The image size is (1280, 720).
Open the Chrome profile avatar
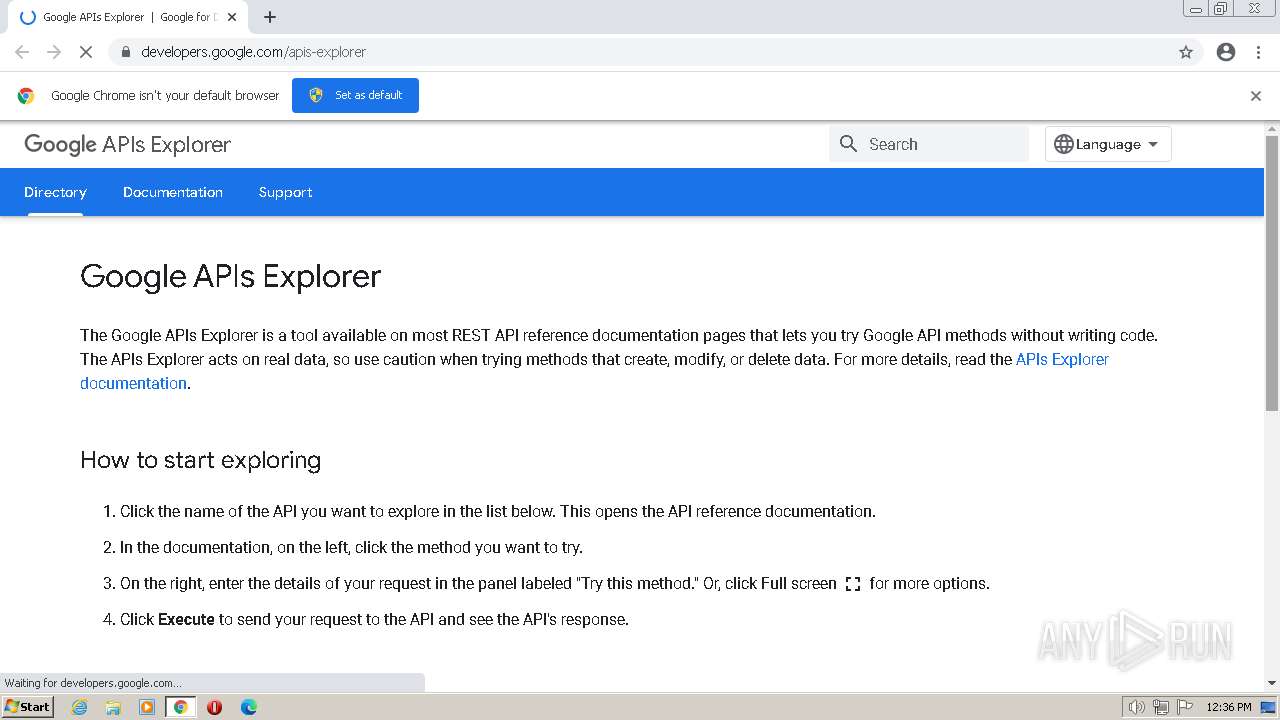coord(1226,52)
